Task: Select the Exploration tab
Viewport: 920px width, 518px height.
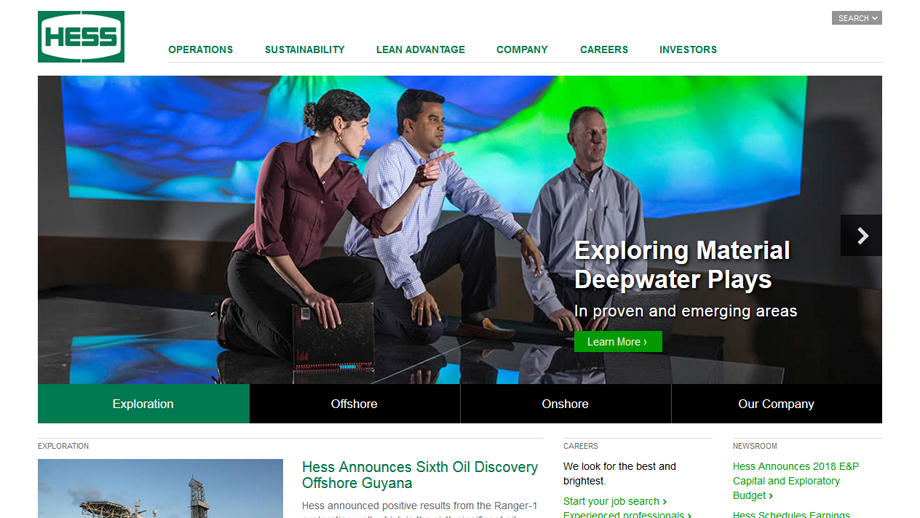Action: [x=143, y=404]
